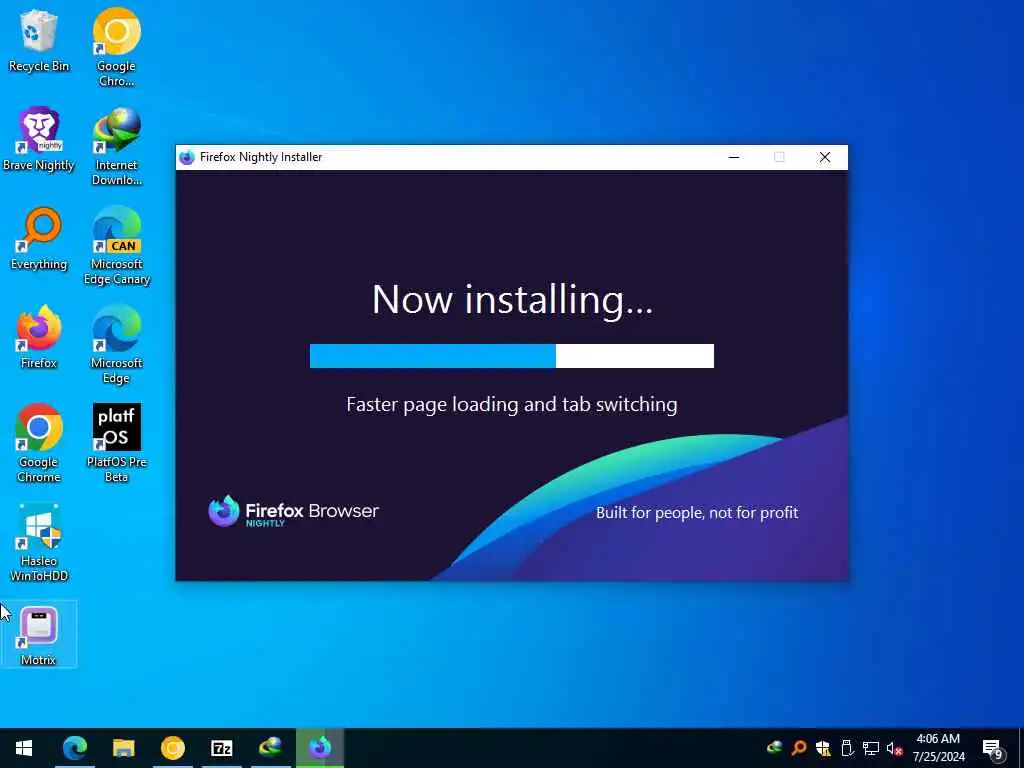Click the 'Firefox Nightly Installer' window title

pyautogui.click(x=261, y=157)
